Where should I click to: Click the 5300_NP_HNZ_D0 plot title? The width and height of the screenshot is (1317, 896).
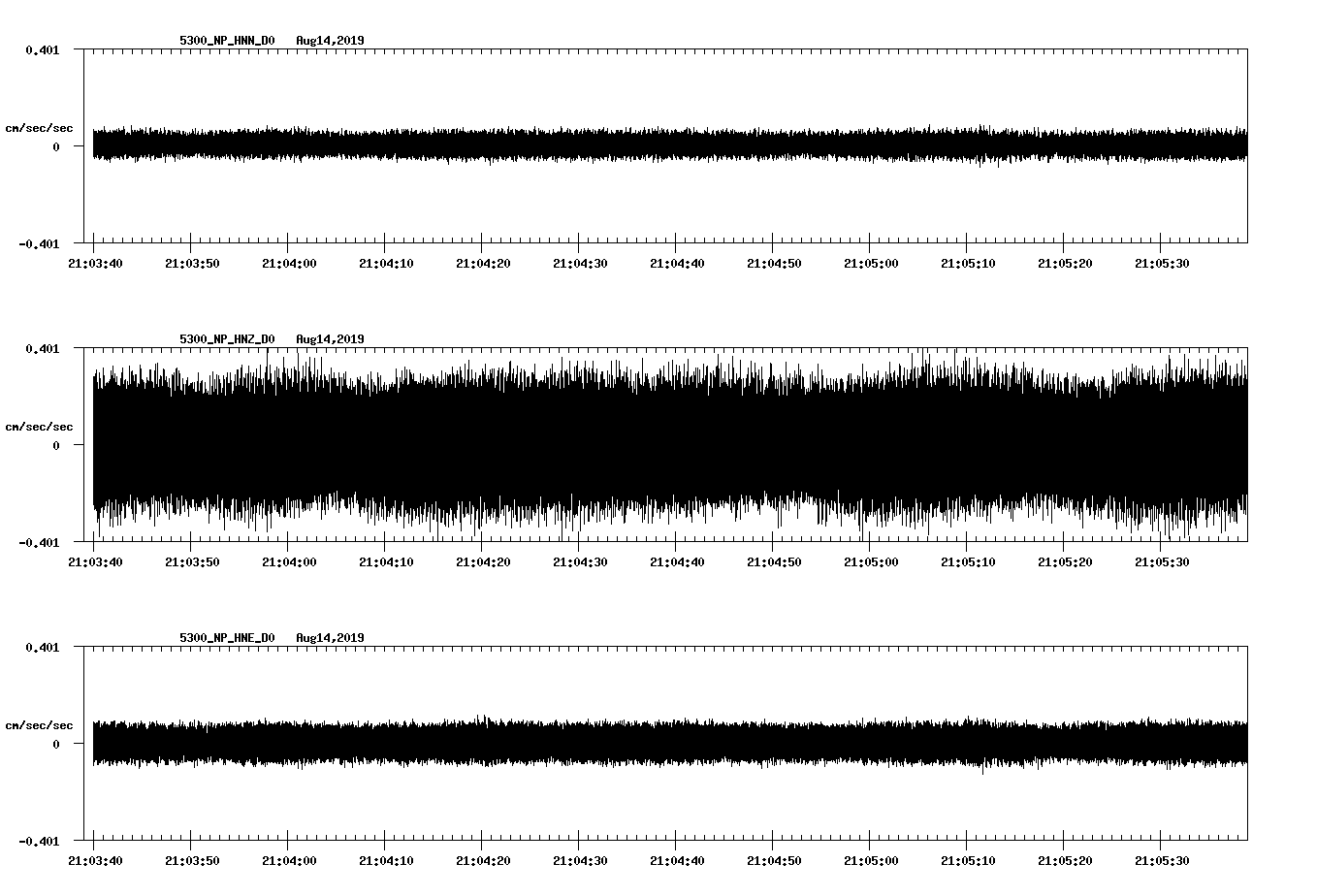tap(227, 339)
